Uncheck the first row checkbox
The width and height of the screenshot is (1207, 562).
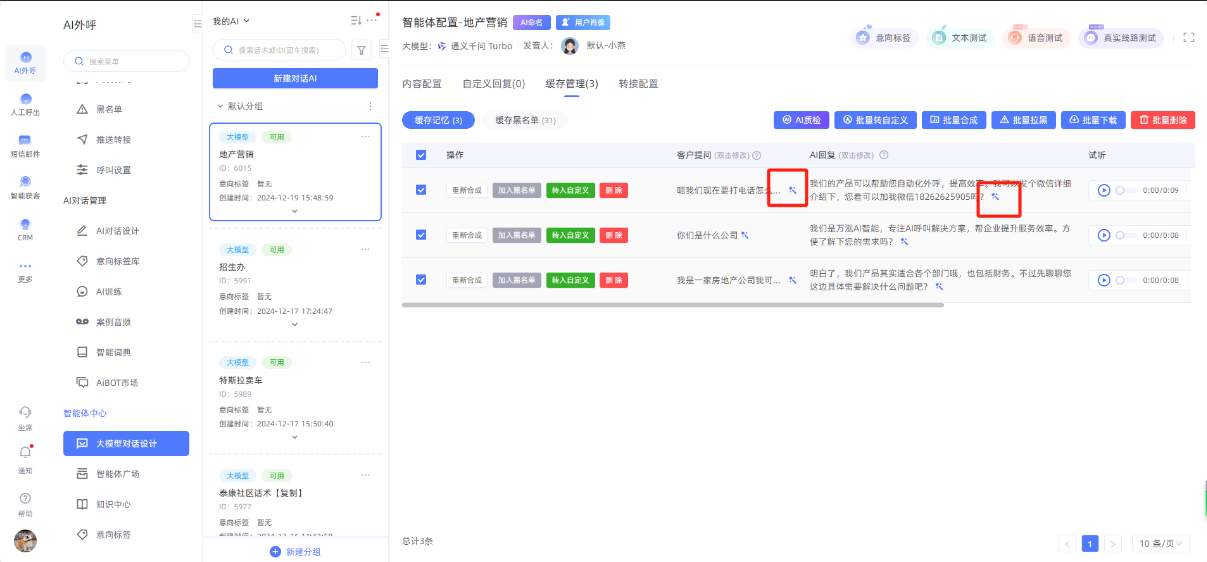click(421, 190)
